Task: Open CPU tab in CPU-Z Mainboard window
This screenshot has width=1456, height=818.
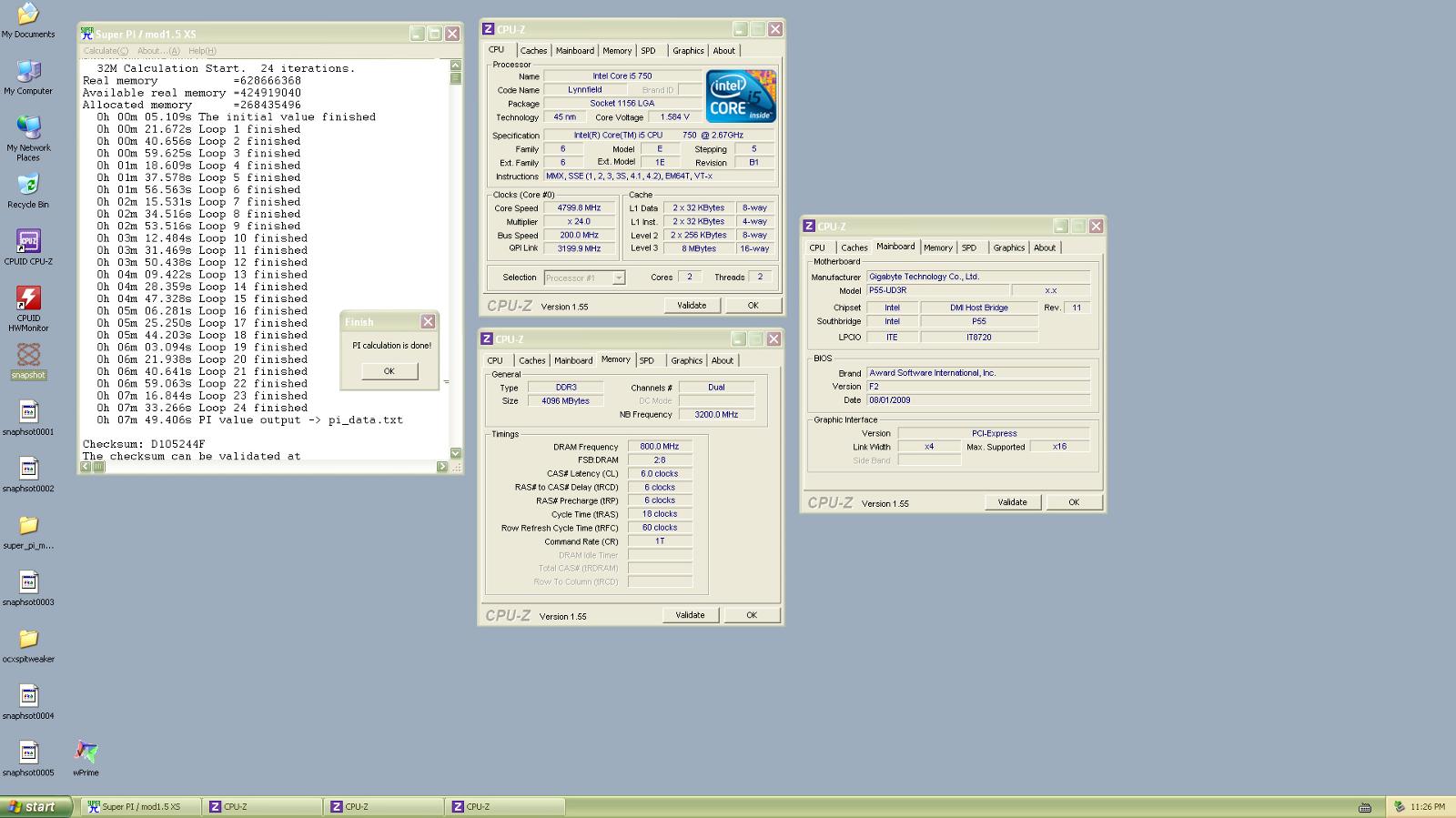Action: (817, 248)
